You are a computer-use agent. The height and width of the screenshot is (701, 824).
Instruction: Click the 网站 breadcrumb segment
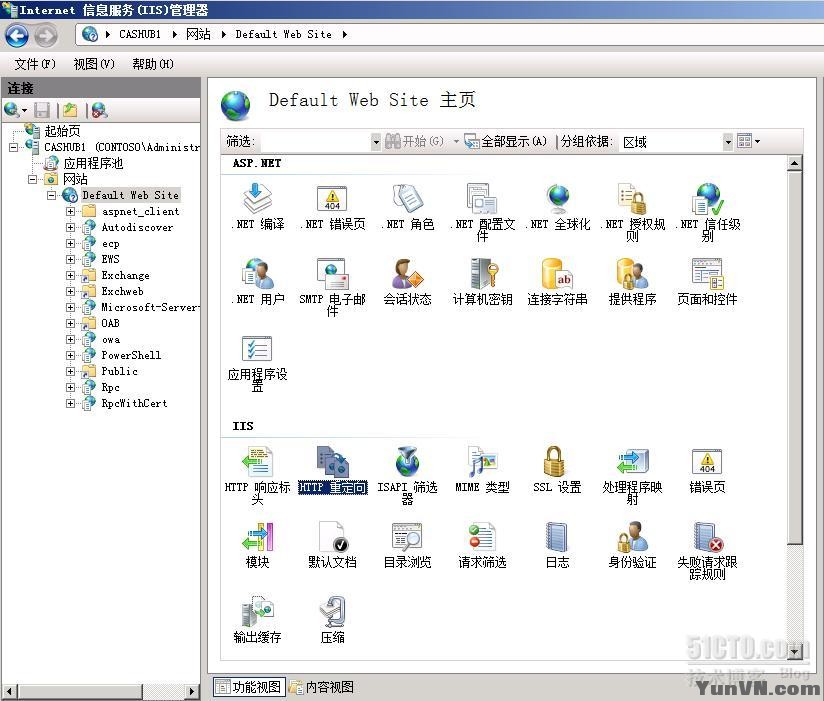click(x=198, y=35)
